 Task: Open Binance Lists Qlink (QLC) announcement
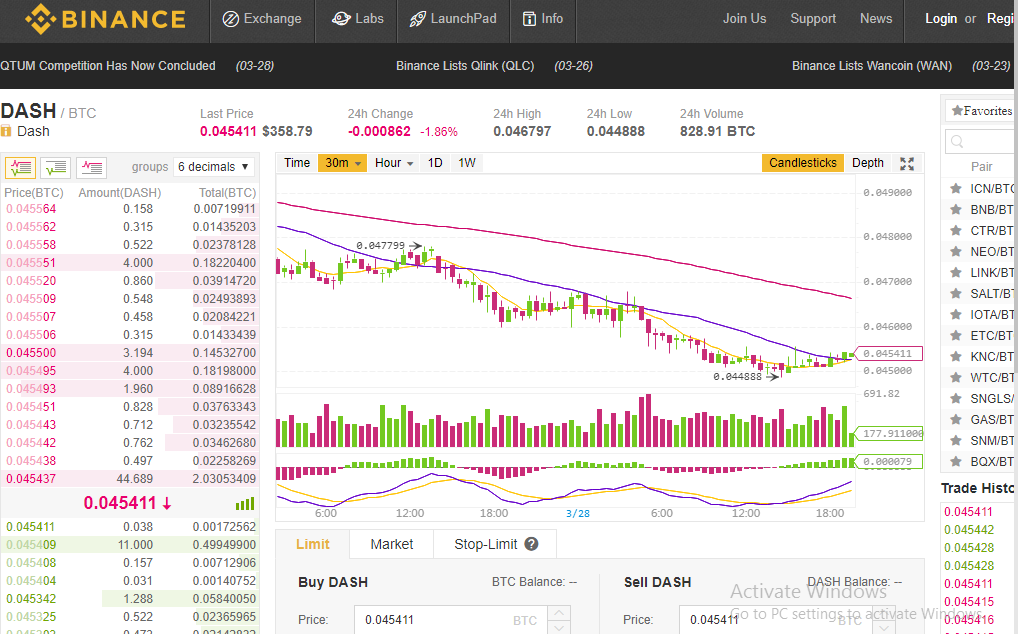465,66
